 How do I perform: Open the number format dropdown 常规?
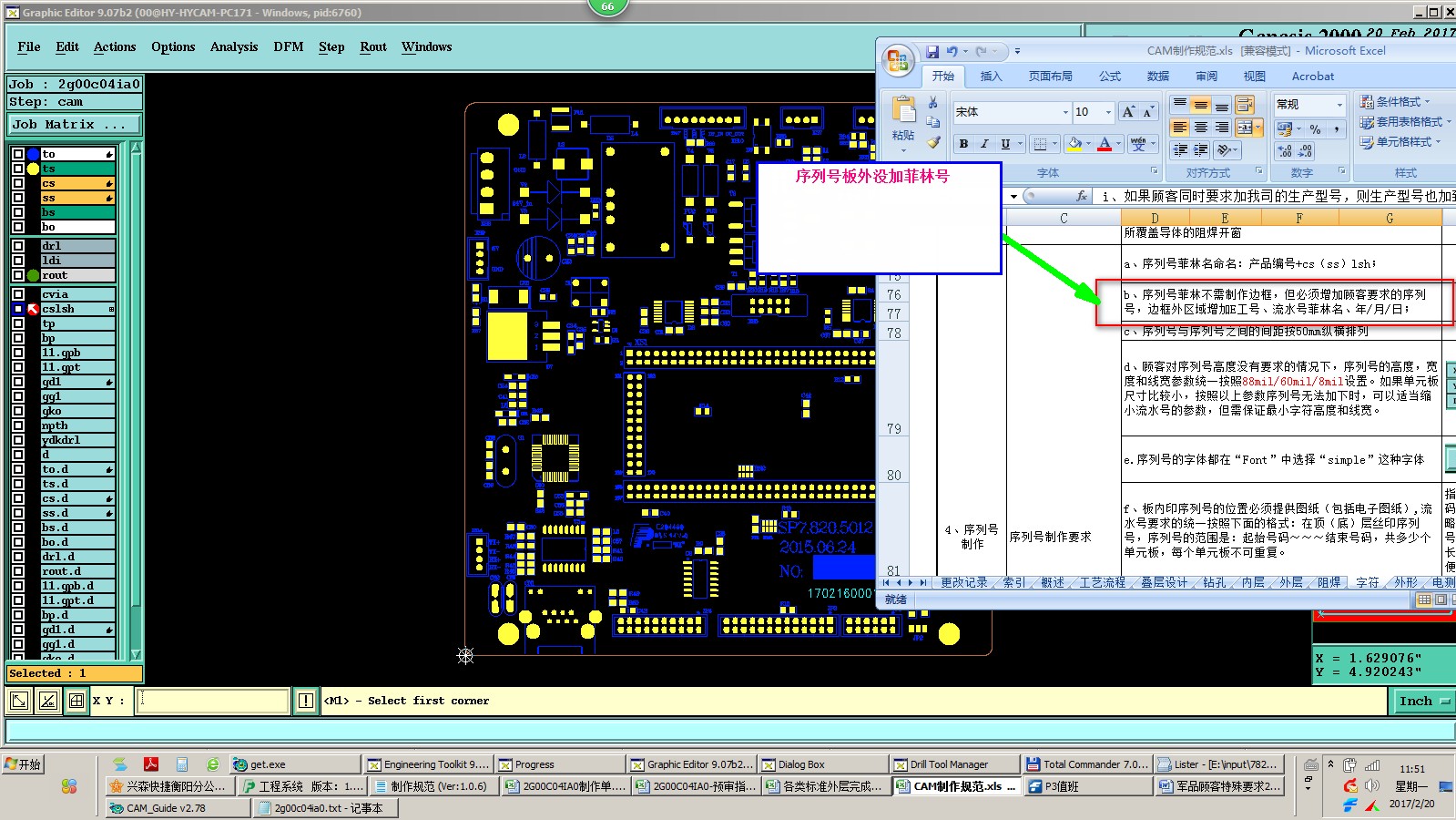point(1339,105)
